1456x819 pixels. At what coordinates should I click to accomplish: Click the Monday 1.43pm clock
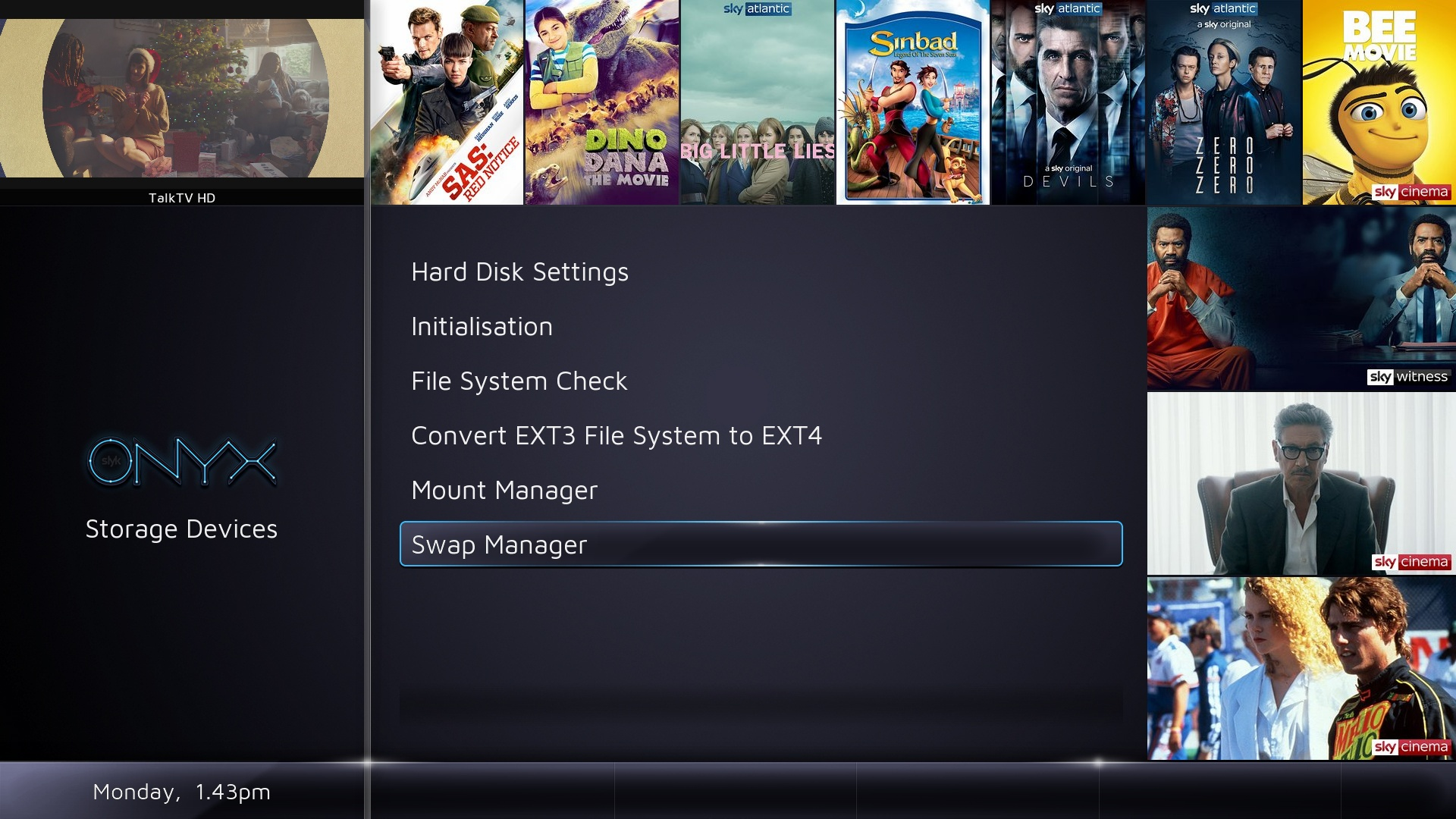[x=181, y=792]
